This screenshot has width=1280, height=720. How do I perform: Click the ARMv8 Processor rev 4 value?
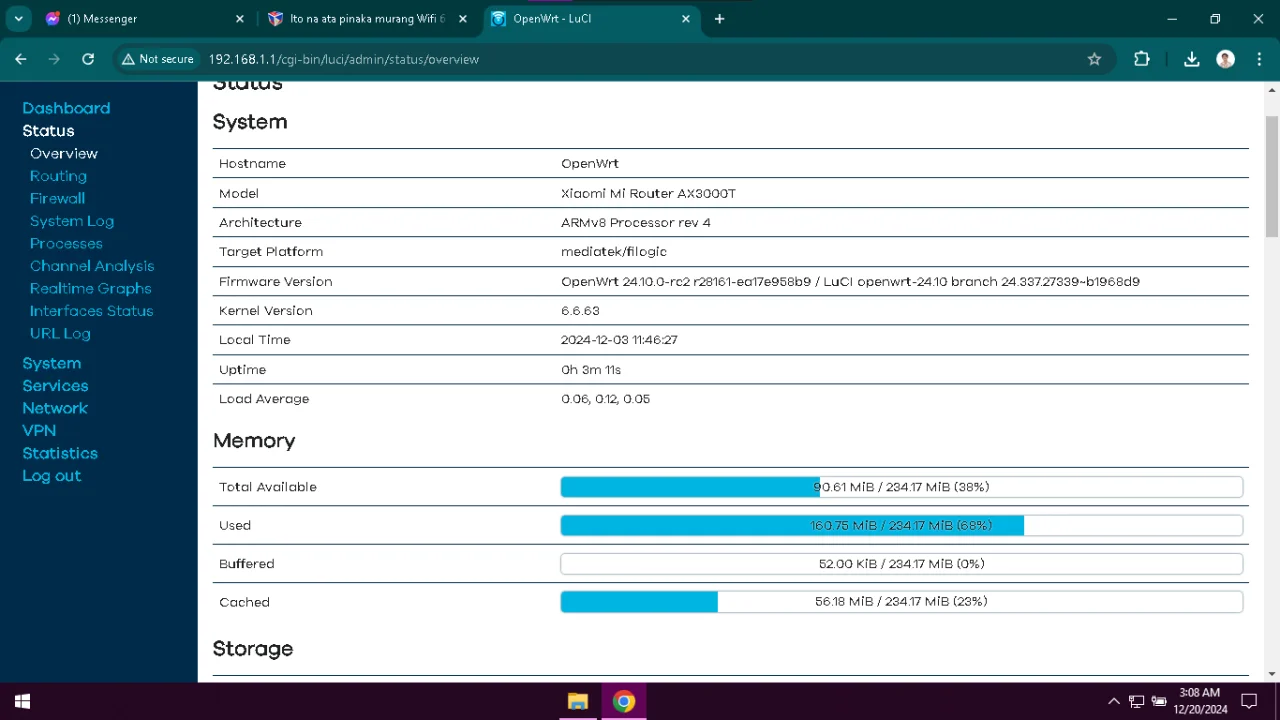(636, 222)
